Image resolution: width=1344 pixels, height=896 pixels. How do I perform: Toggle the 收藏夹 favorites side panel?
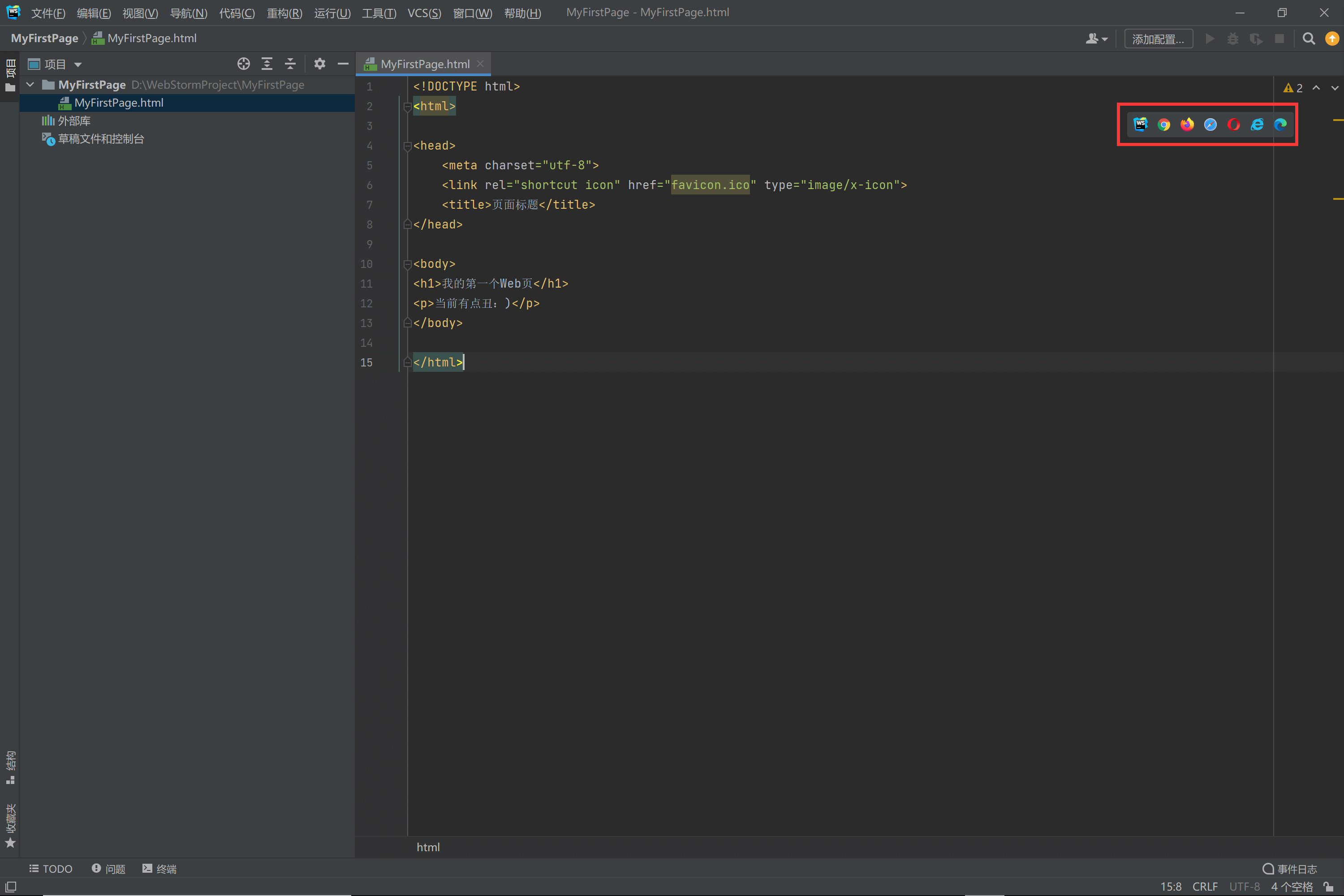pyautogui.click(x=10, y=825)
